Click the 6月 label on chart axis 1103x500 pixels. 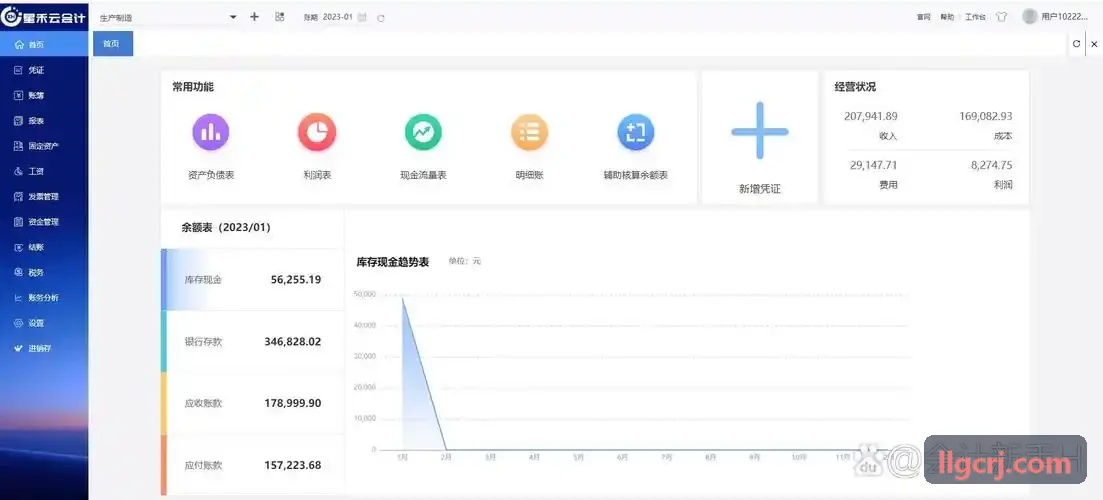pos(622,457)
